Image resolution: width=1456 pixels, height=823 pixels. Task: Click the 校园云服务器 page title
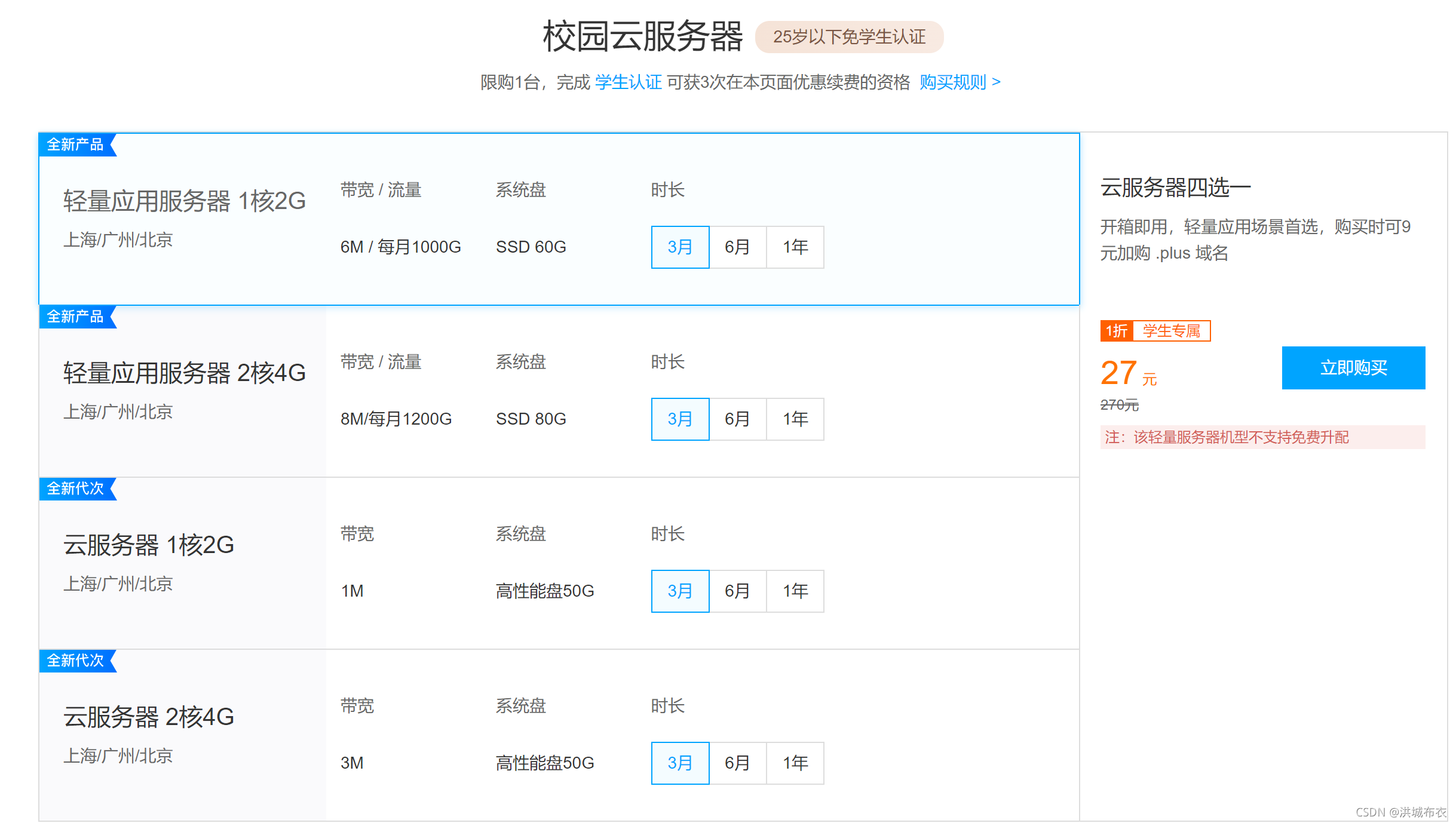[643, 37]
